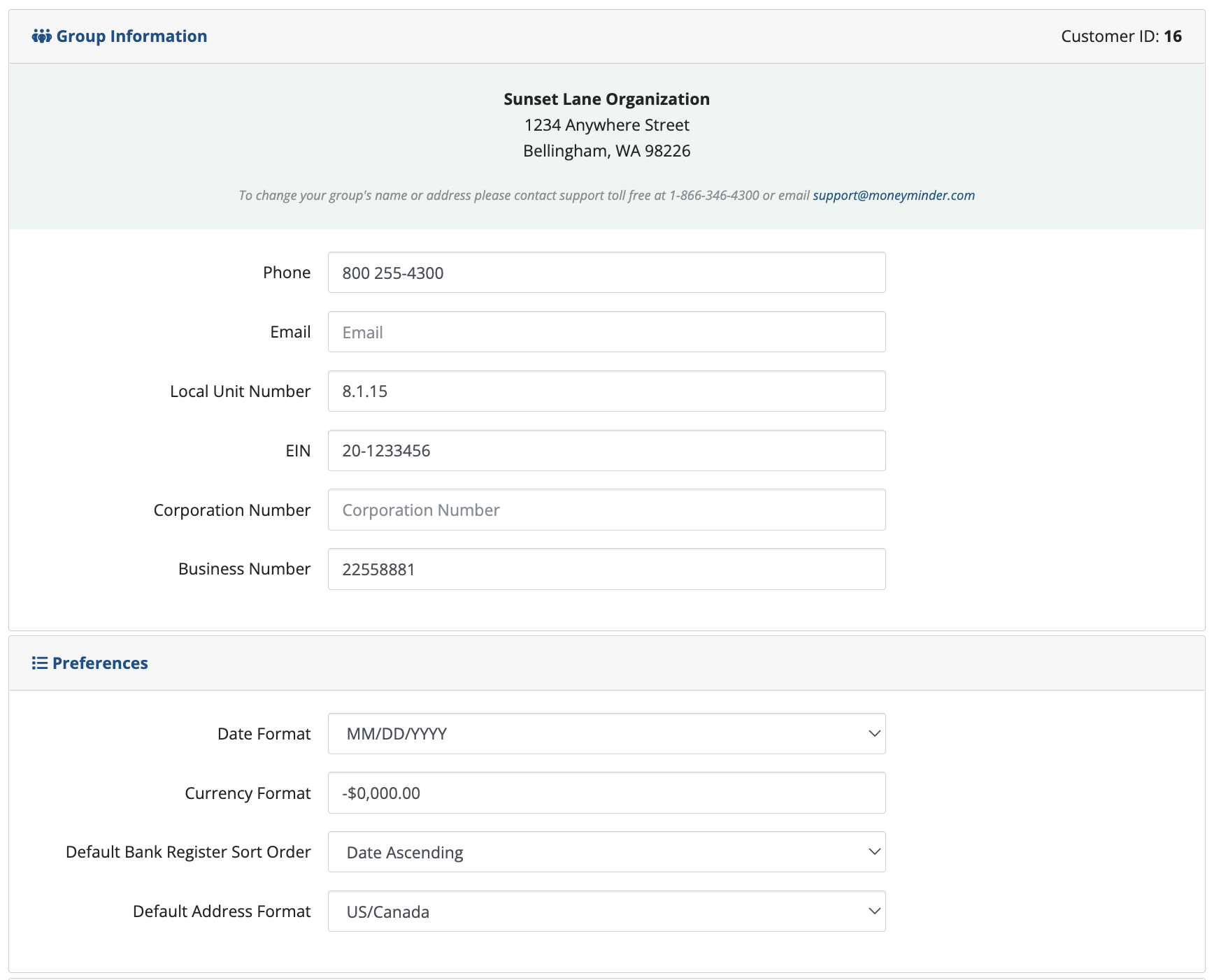Open the Date Format dropdown
This screenshot has width=1214, height=980.
tap(607, 734)
